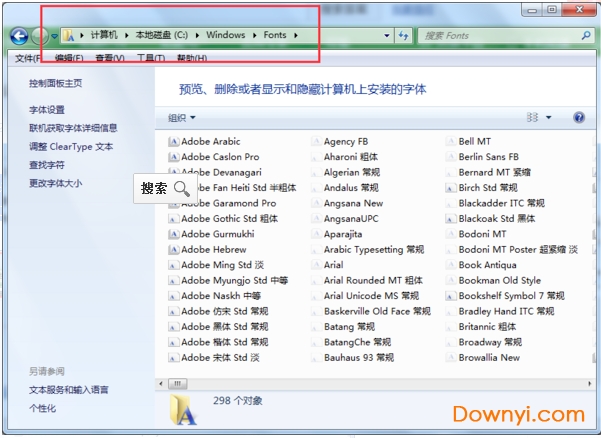Select the Adobe Gothic Std 粗体 font icon
The height and width of the screenshot is (438, 601).
(174, 219)
